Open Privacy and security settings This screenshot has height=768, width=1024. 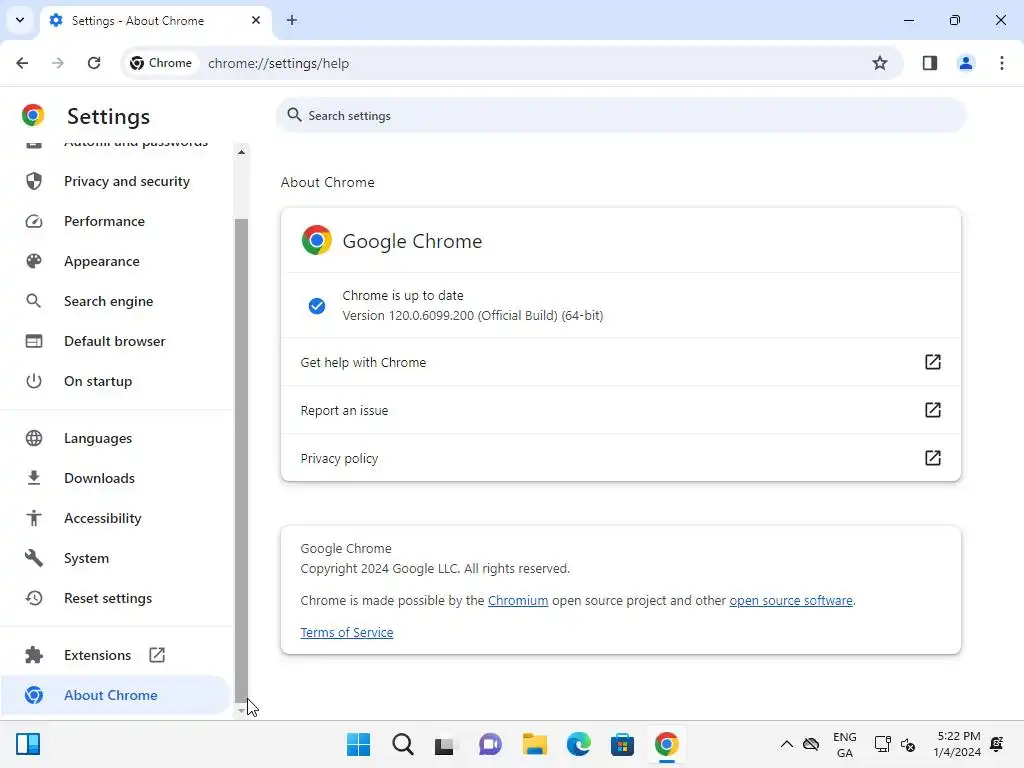tap(116, 181)
